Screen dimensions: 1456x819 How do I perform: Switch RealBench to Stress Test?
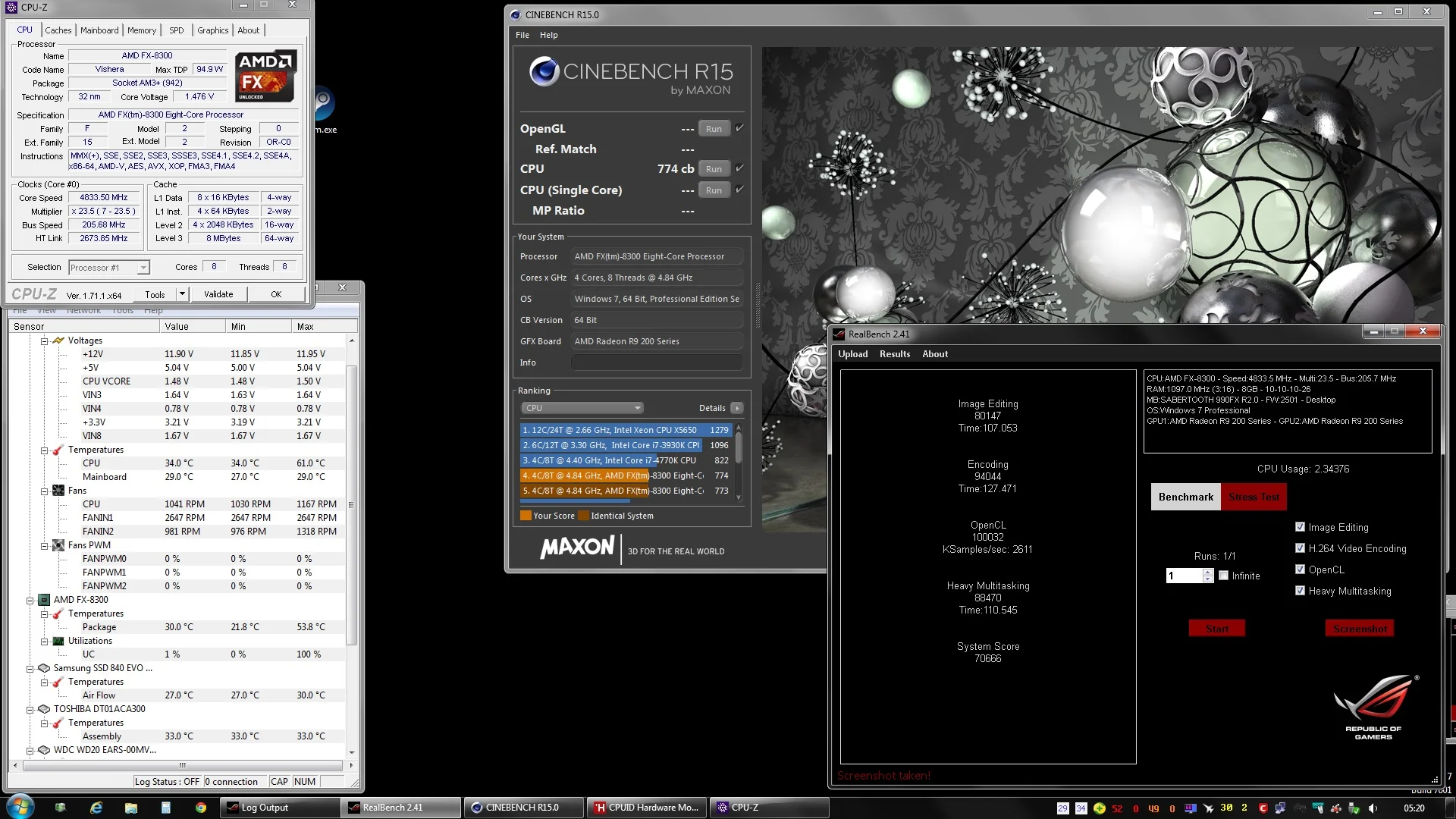coord(1254,497)
